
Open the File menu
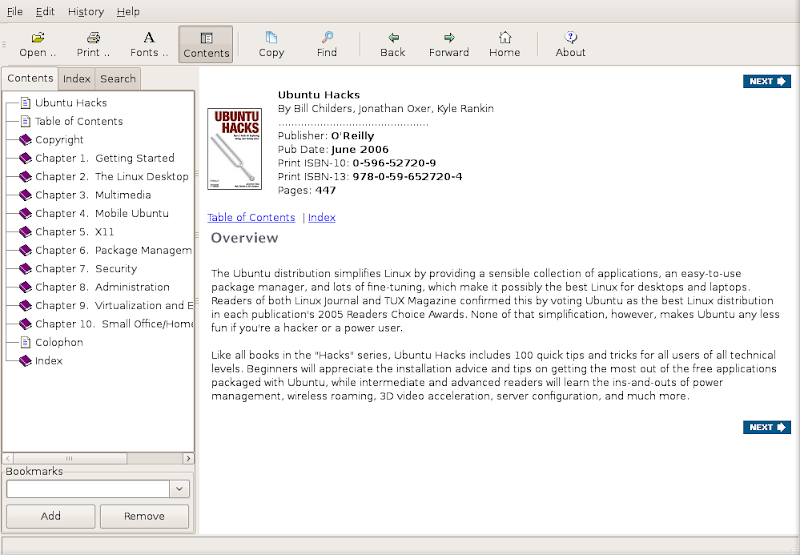[15, 11]
